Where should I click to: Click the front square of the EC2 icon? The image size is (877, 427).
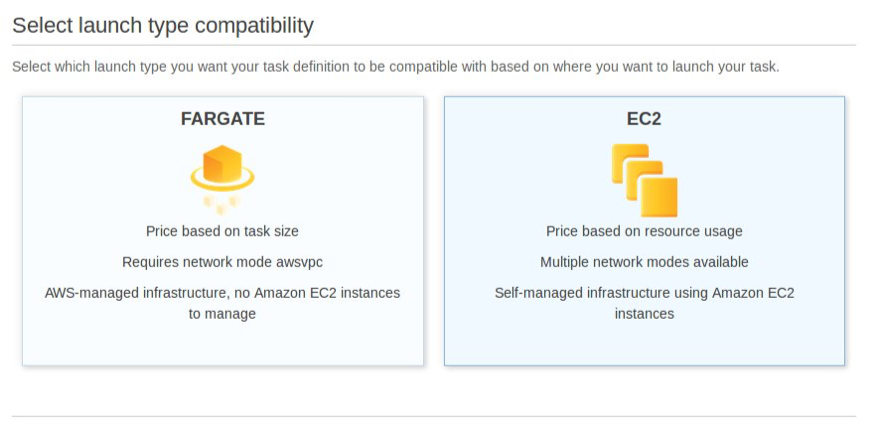tap(659, 197)
